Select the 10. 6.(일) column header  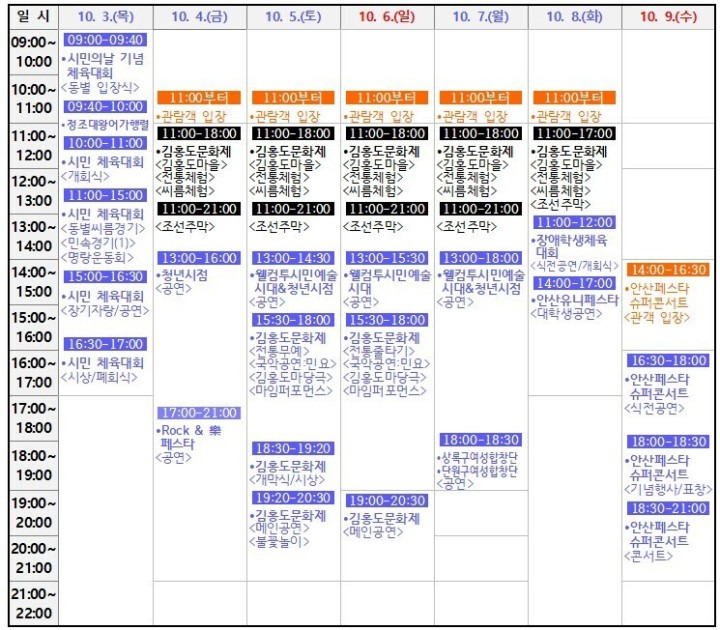pyautogui.click(x=387, y=17)
